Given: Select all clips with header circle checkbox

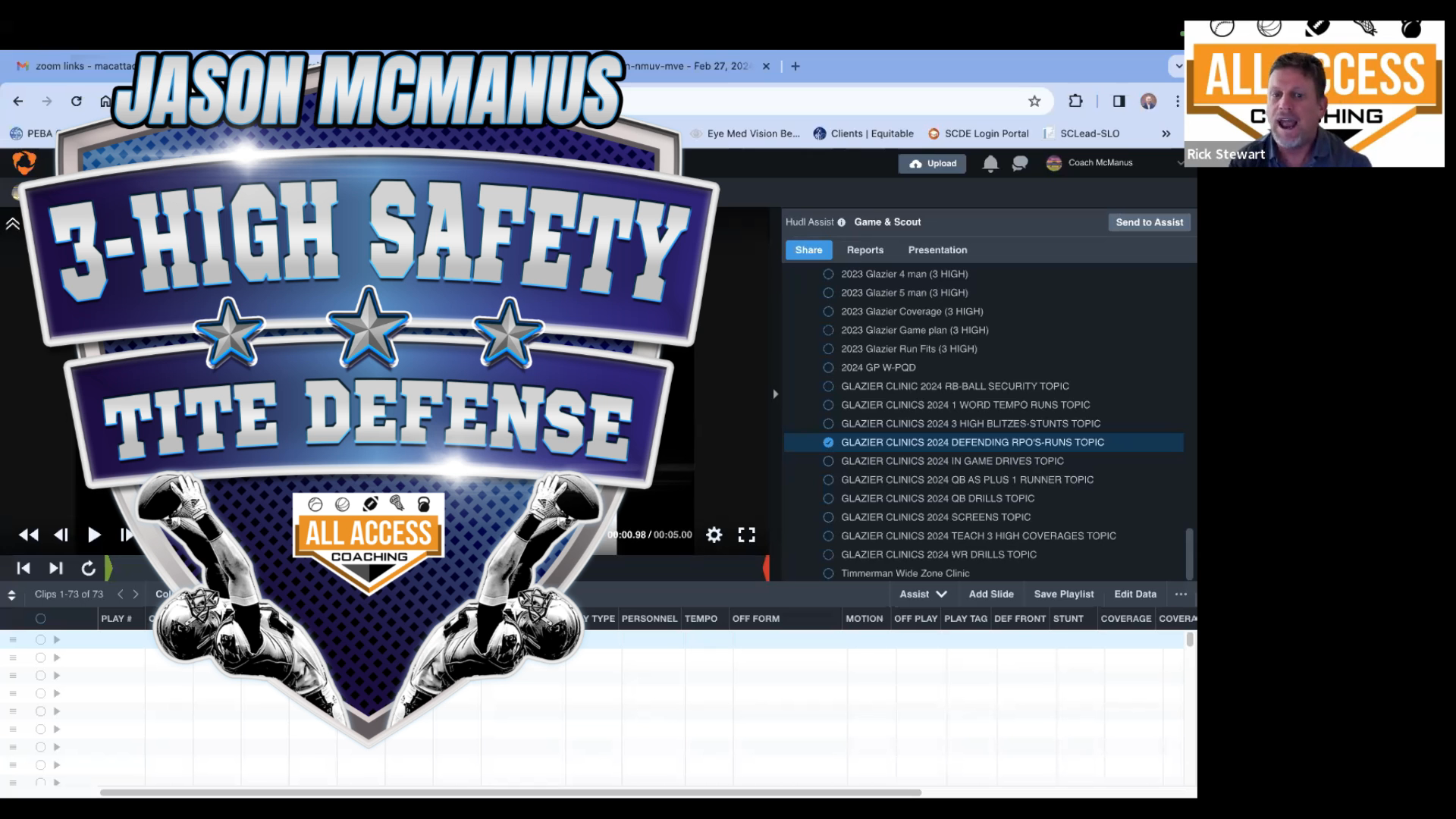Looking at the screenshot, I should [41, 619].
